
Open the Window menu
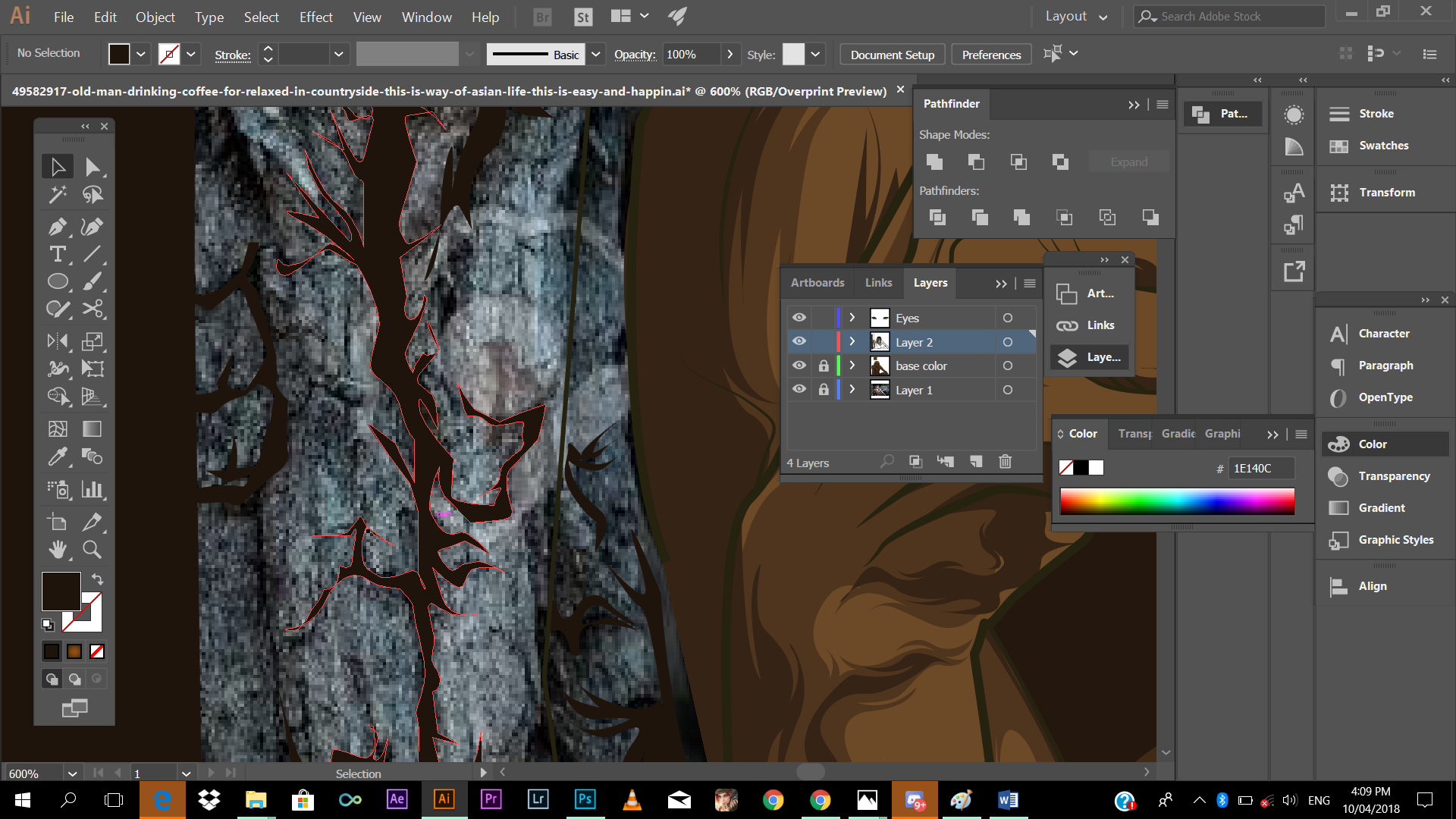click(x=426, y=17)
